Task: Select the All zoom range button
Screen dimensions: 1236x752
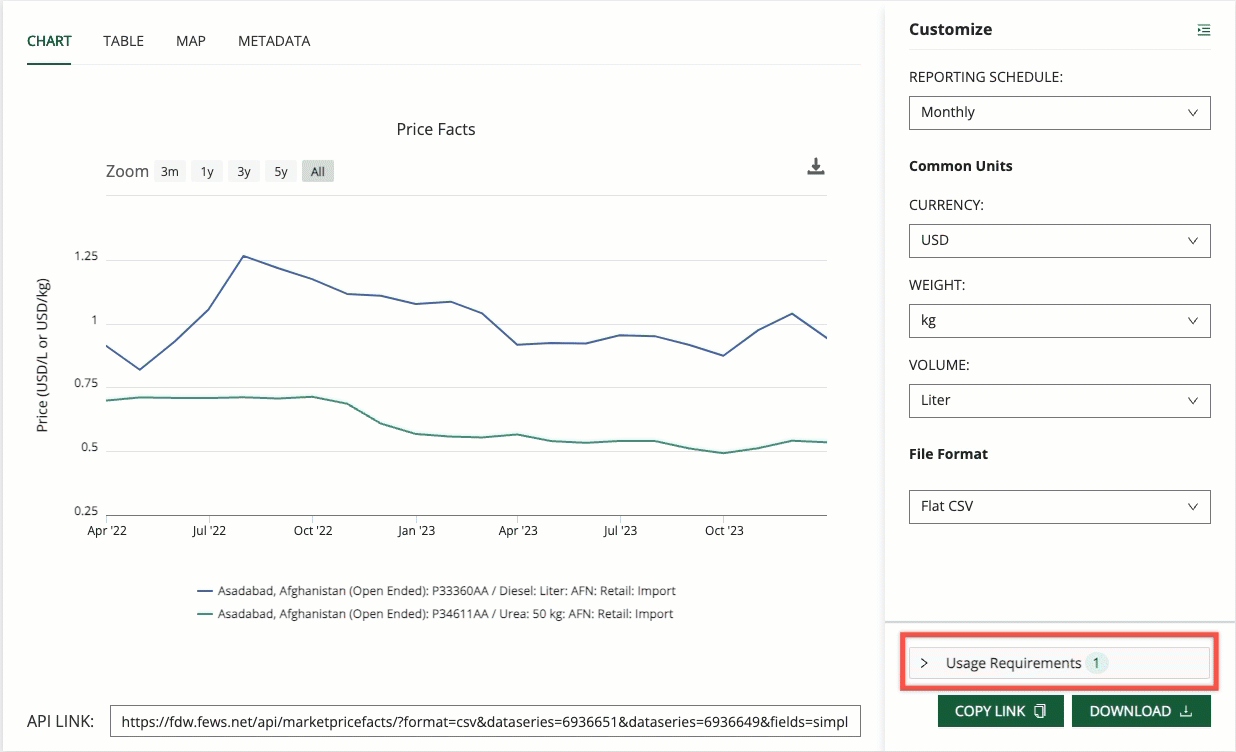Action: [x=318, y=172]
